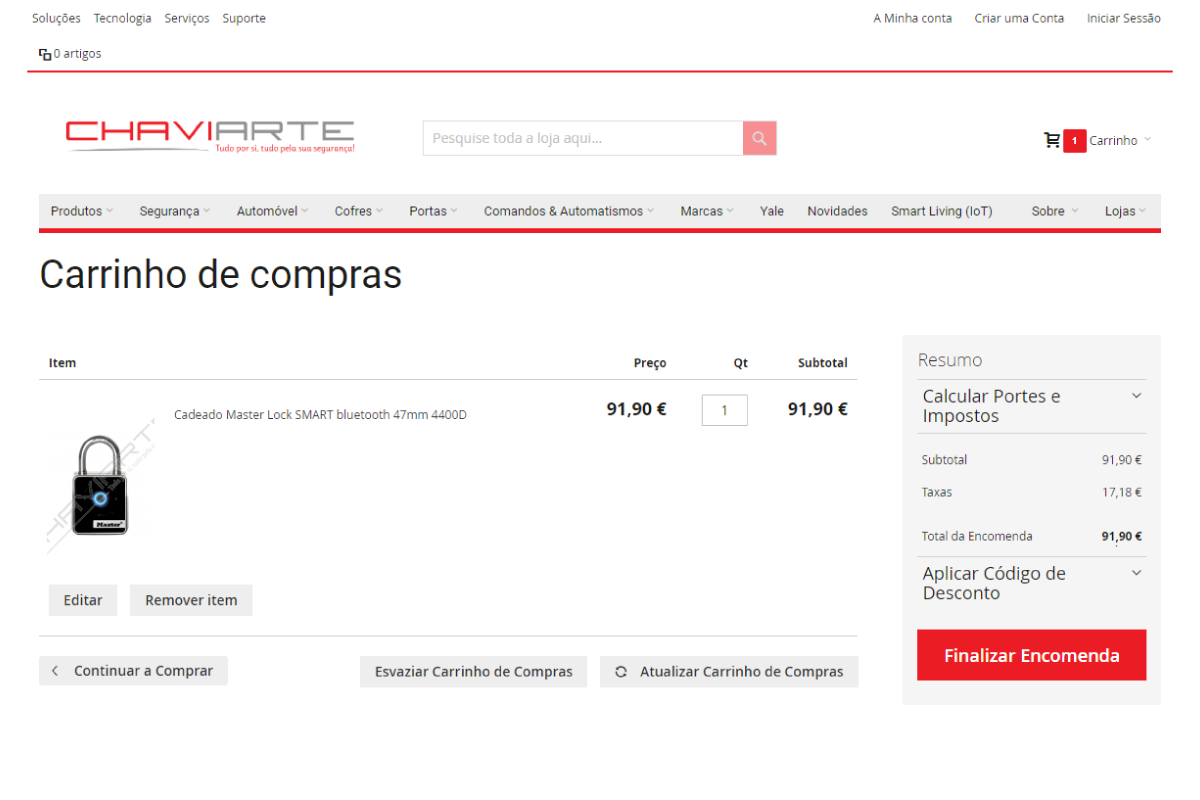Open the Sobre menu dropdown

coord(1055,211)
